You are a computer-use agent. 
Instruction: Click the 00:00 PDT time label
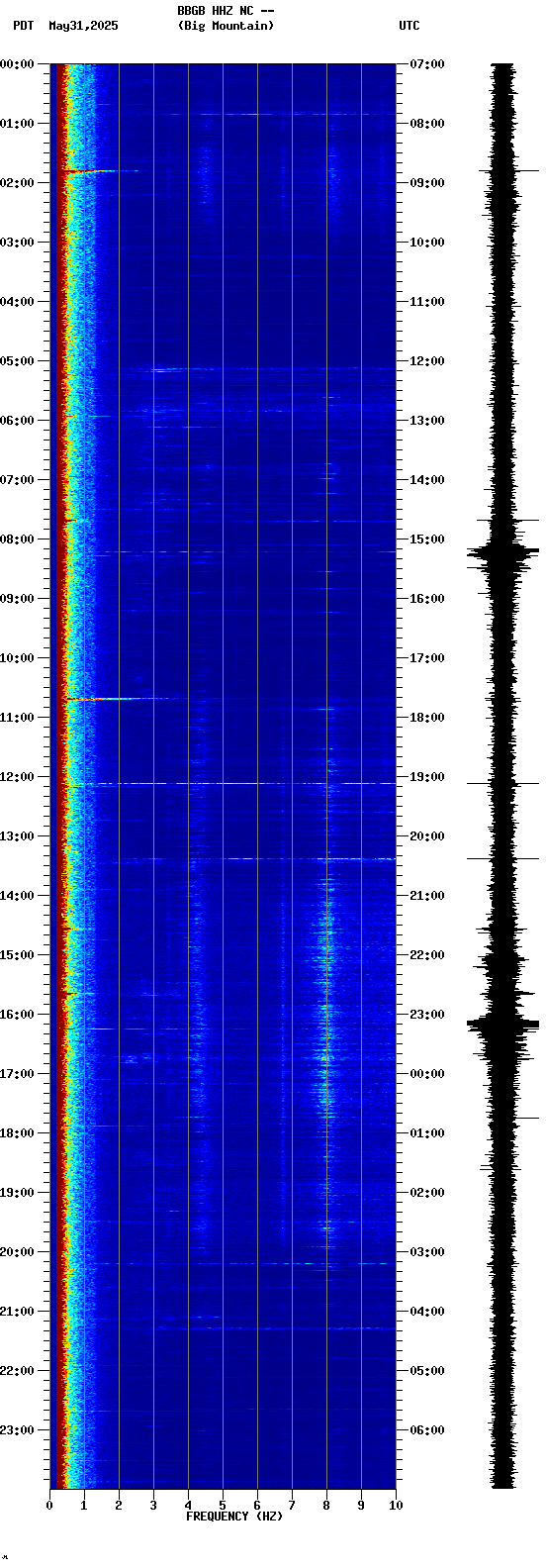[x=17, y=64]
